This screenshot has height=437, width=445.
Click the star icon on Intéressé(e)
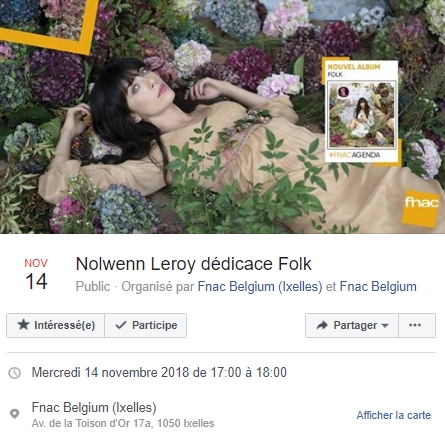(x=23, y=324)
